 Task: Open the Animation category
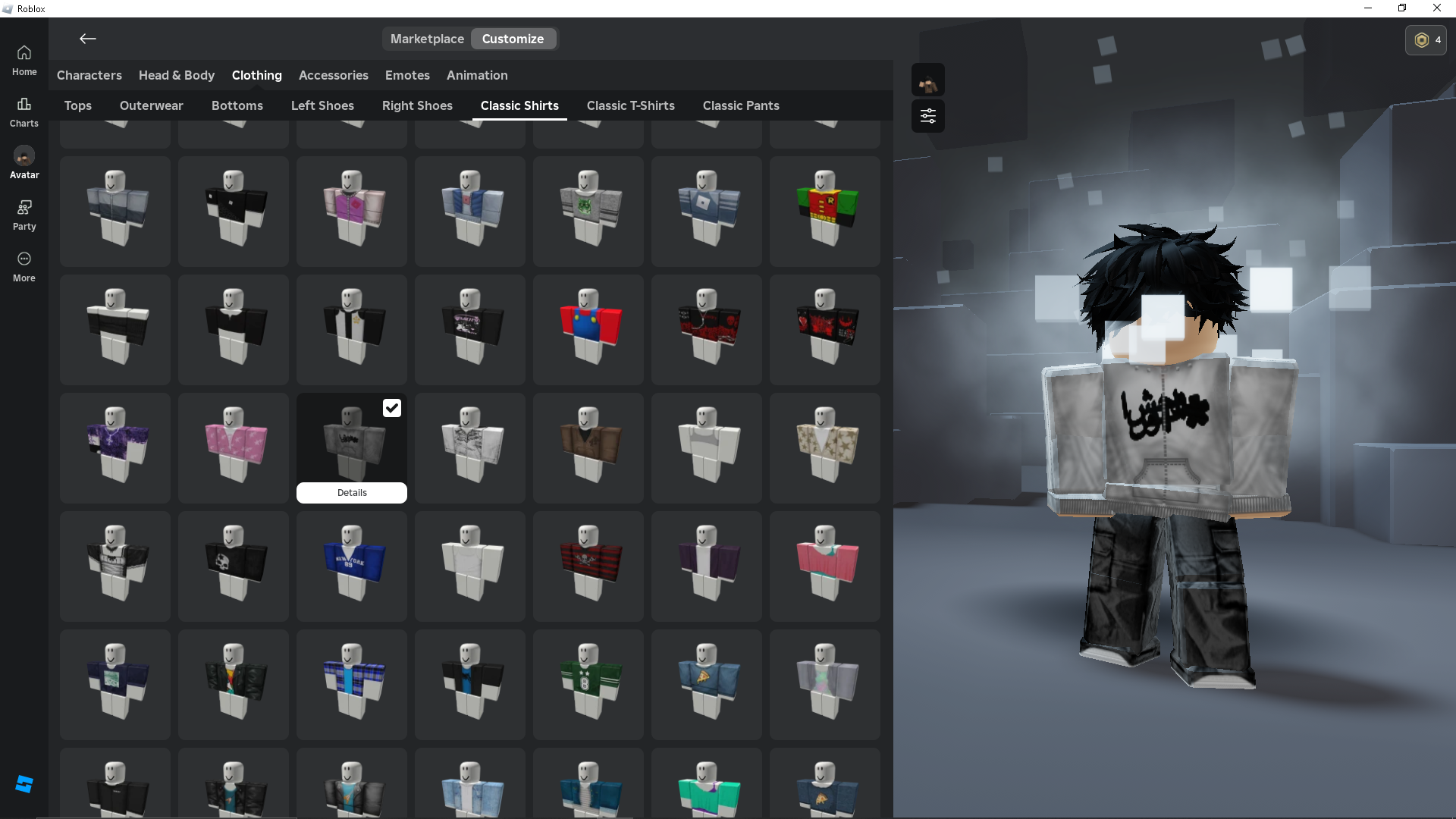(x=477, y=75)
